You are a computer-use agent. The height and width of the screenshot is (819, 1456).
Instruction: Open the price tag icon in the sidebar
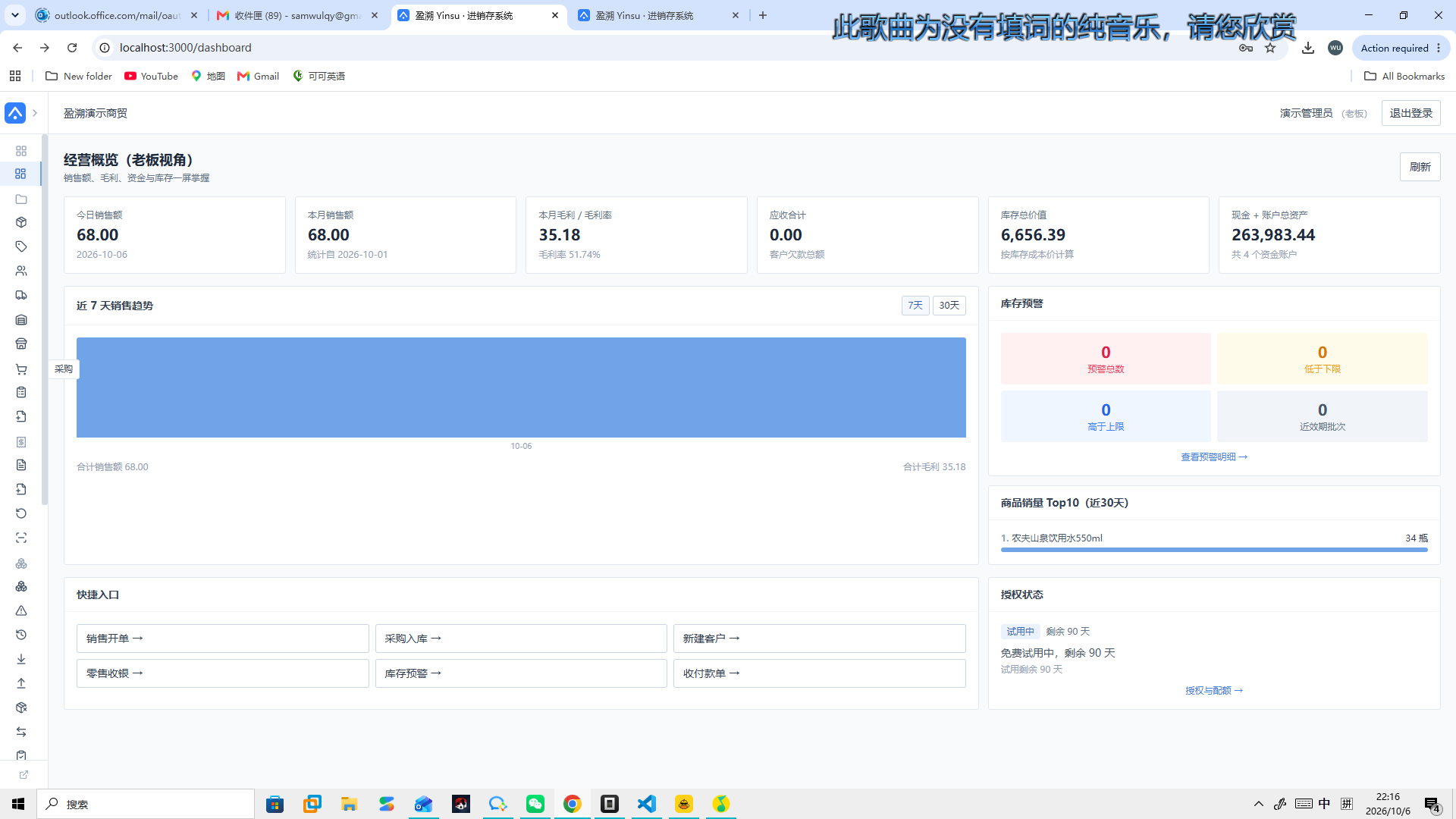tap(21, 246)
